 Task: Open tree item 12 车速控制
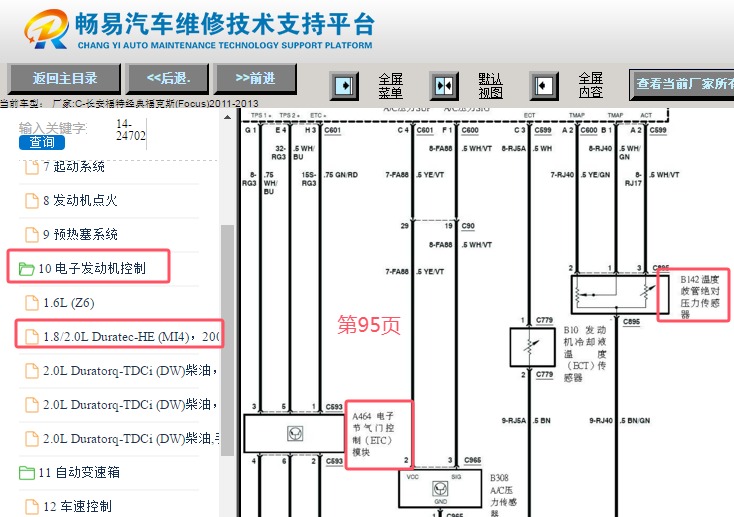tap(77, 506)
